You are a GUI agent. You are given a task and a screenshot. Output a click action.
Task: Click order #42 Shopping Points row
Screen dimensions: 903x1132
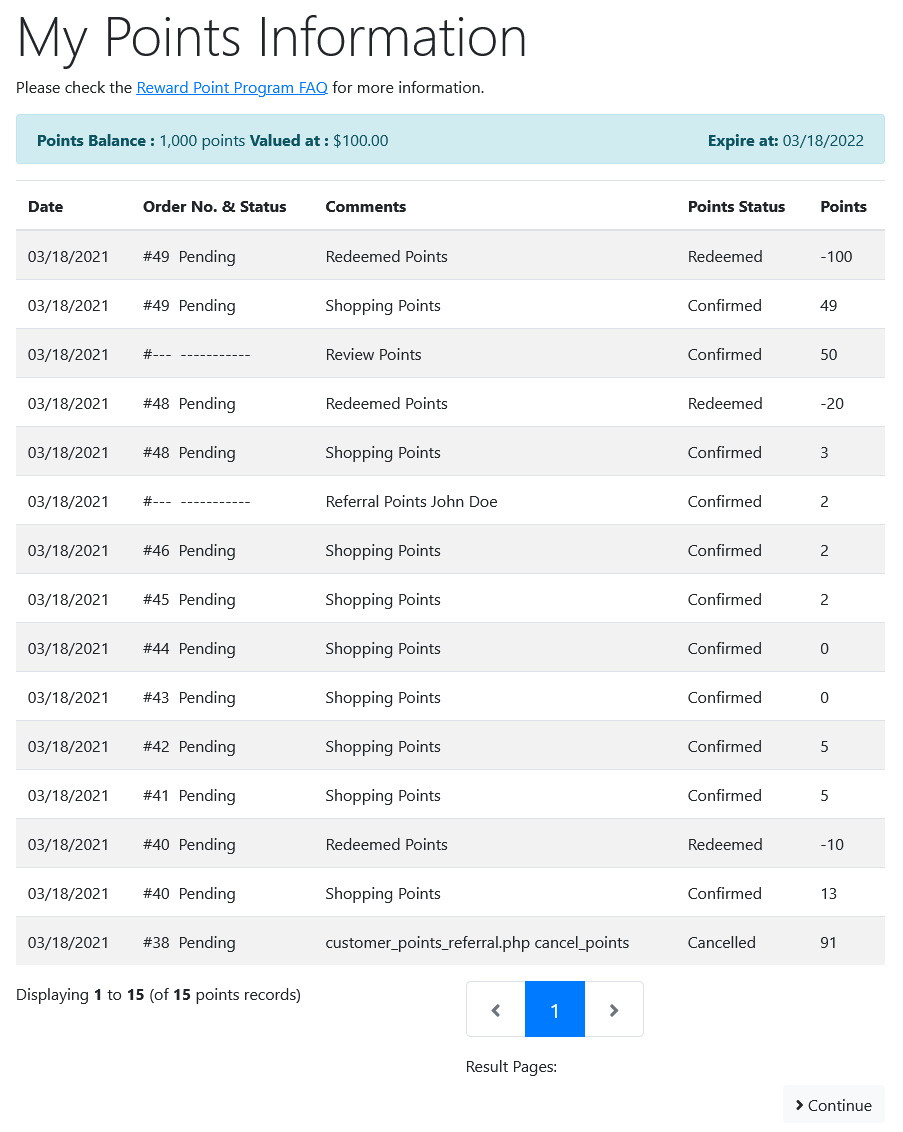click(450, 746)
